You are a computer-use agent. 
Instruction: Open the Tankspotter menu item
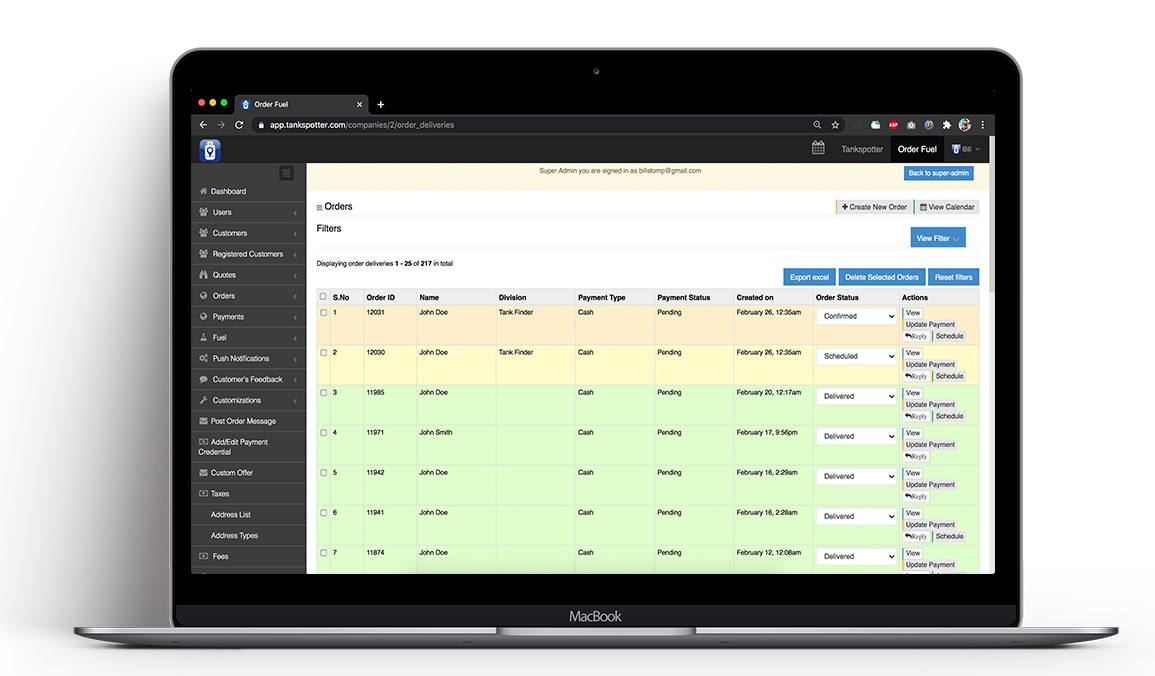(x=861, y=148)
